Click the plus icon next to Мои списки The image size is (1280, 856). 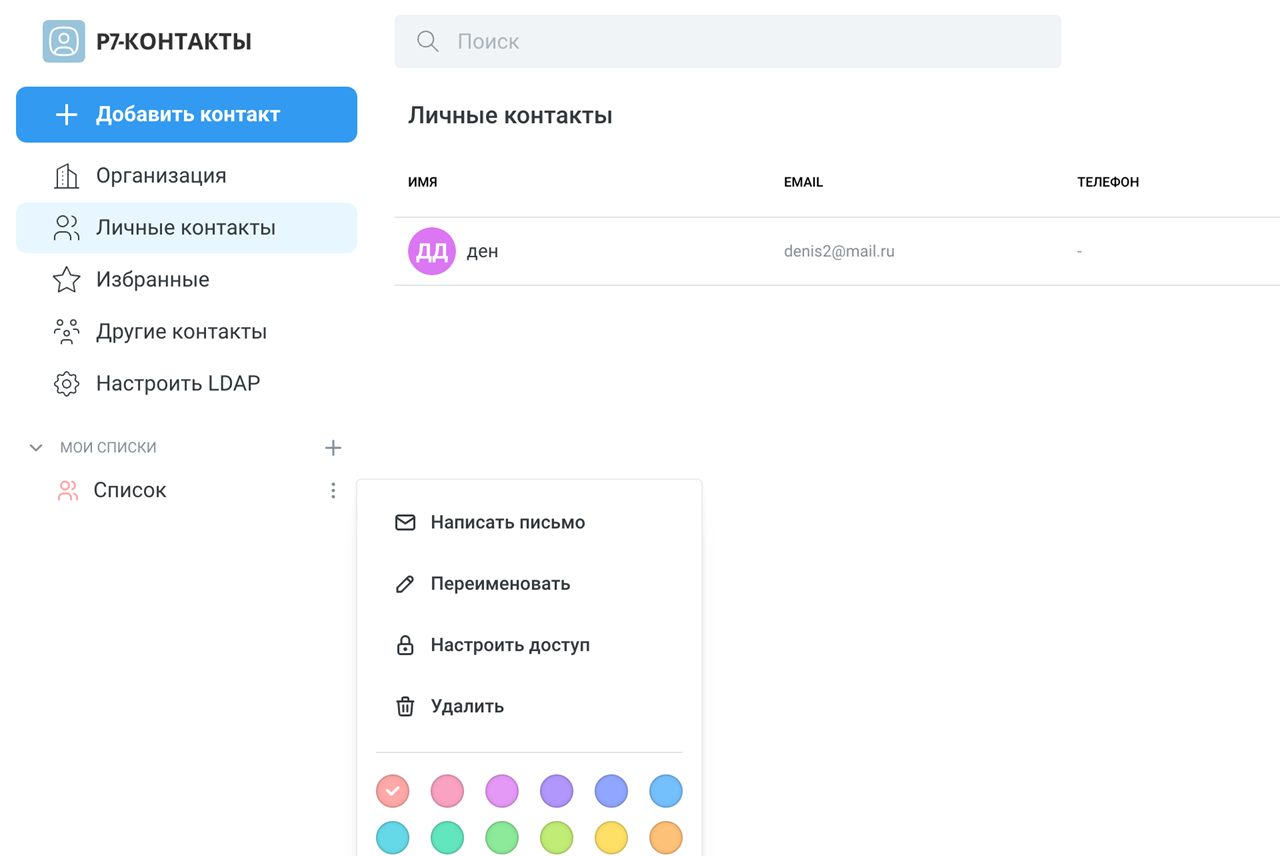coord(333,448)
